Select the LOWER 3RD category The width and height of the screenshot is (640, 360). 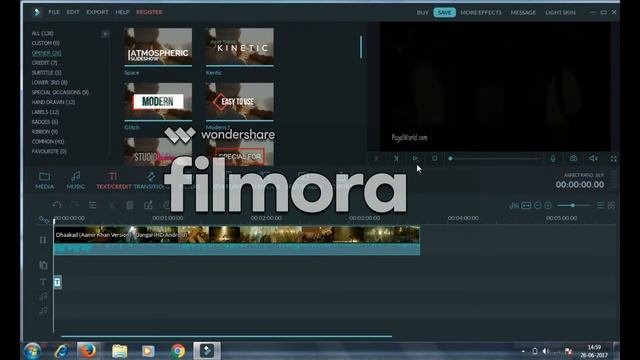[49, 82]
